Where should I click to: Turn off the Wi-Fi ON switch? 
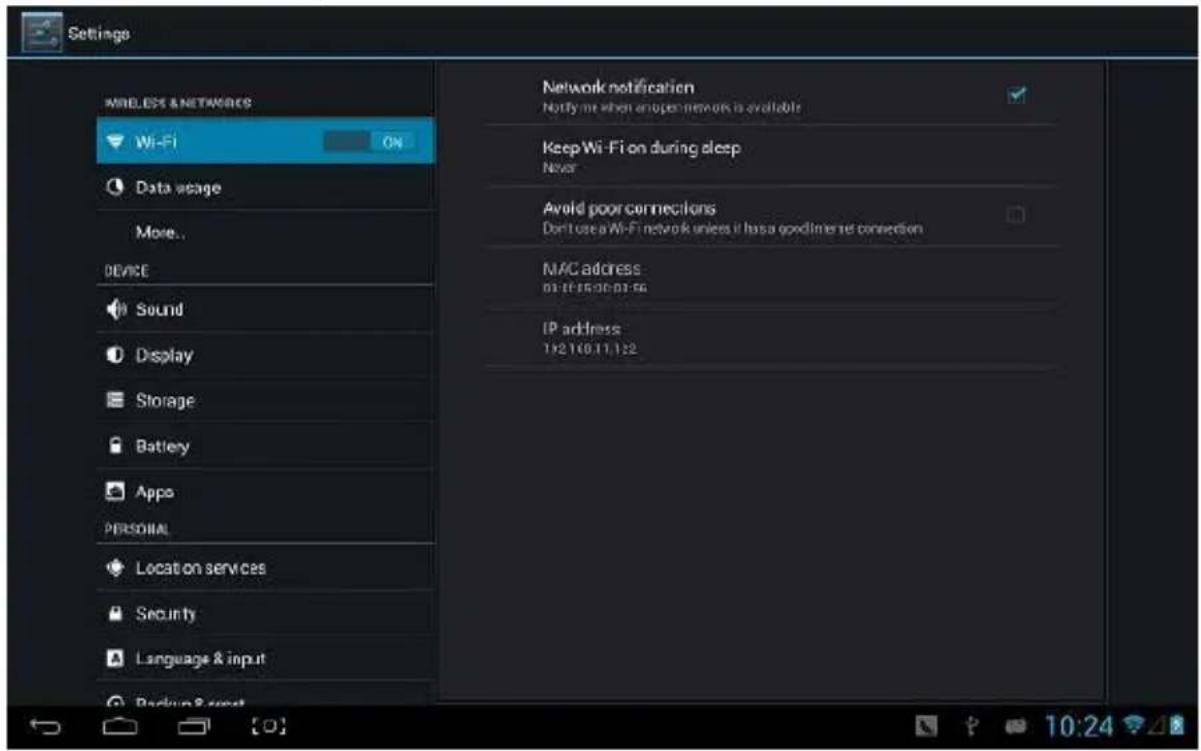click(x=367, y=142)
